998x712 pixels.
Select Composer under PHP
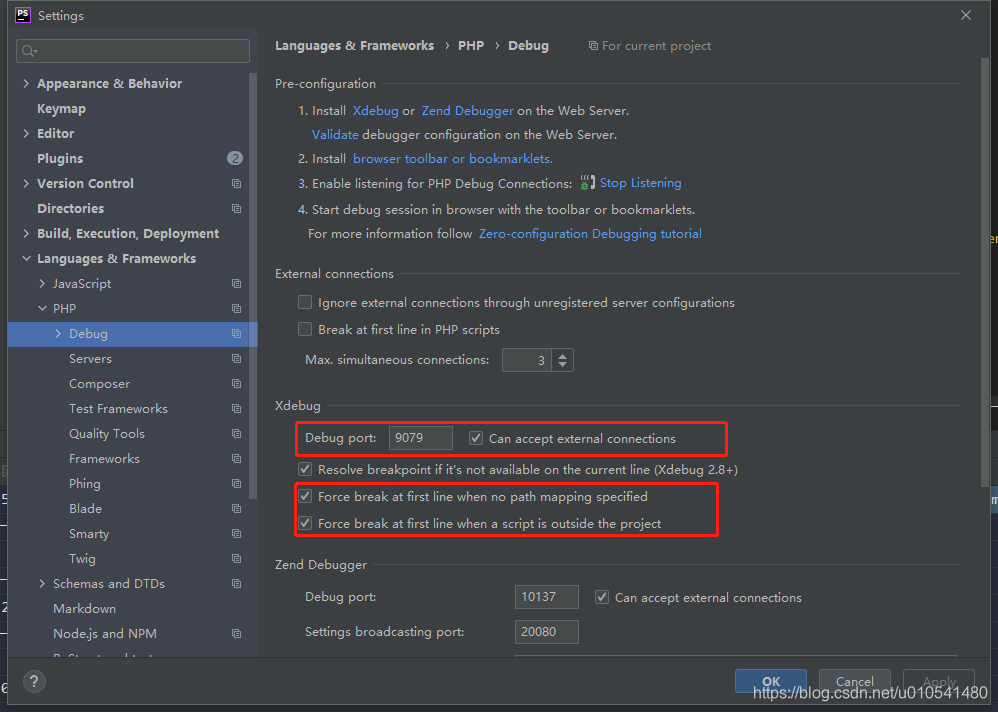pos(99,384)
